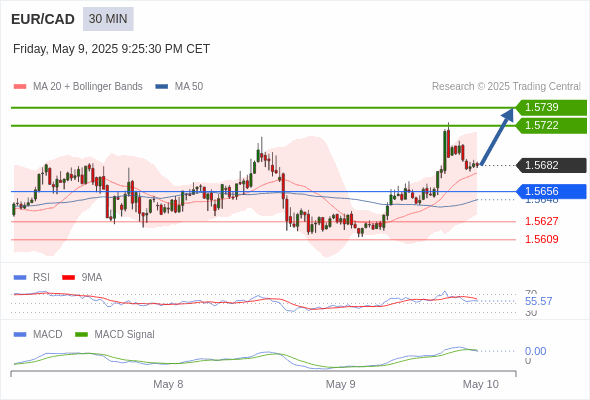This screenshot has width=590, height=400.
Task: Click the 'RSI' legend label
Action: pyautogui.click(x=41, y=277)
